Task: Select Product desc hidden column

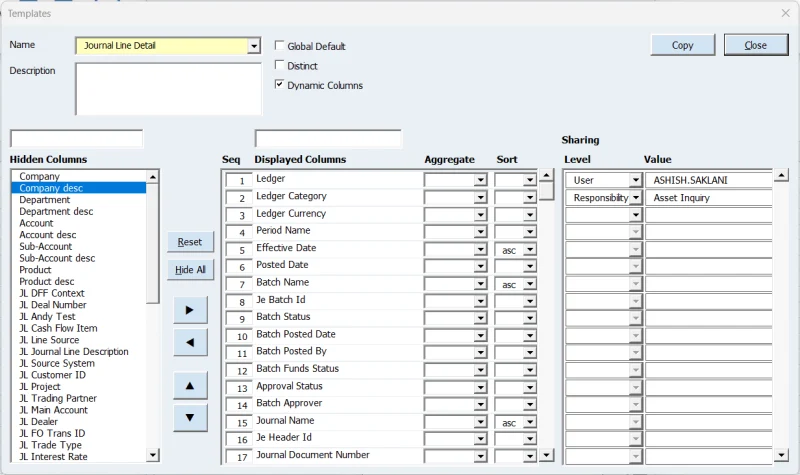Action: click(x=79, y=282)
